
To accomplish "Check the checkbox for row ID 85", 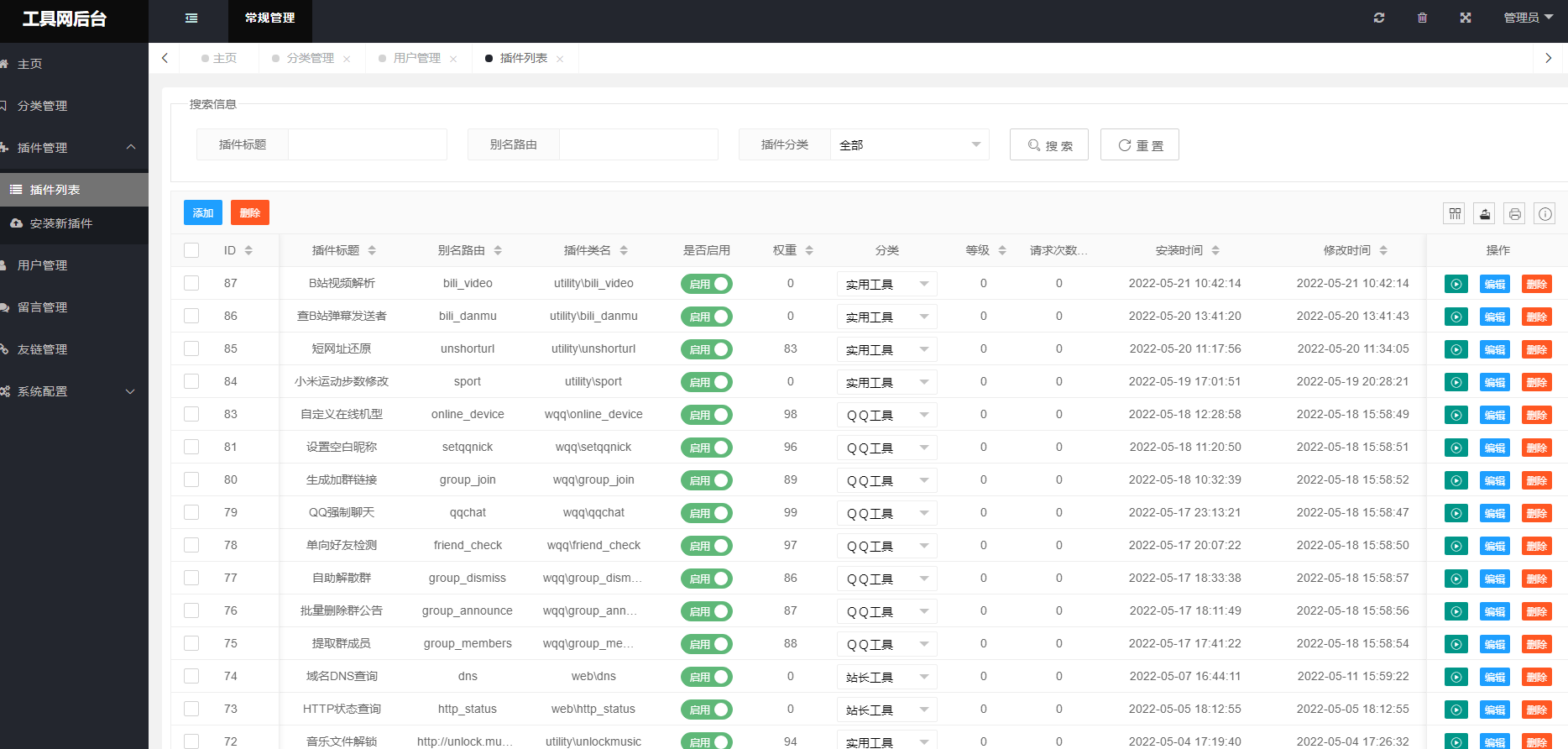I will tap(191, 348).
